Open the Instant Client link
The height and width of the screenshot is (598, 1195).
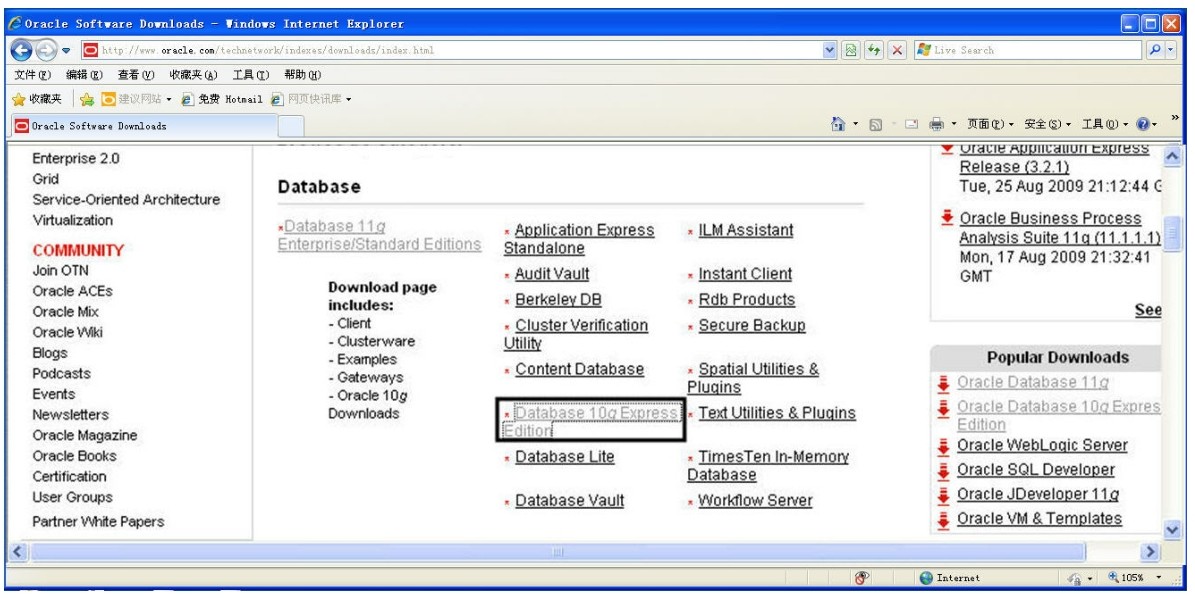pos(745,274)
